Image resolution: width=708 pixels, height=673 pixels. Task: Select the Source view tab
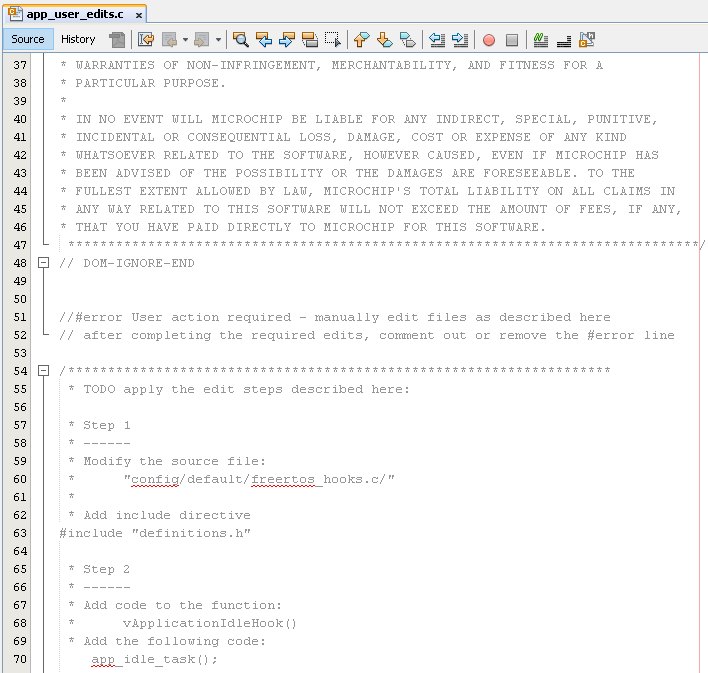click(x=28, y=39)
